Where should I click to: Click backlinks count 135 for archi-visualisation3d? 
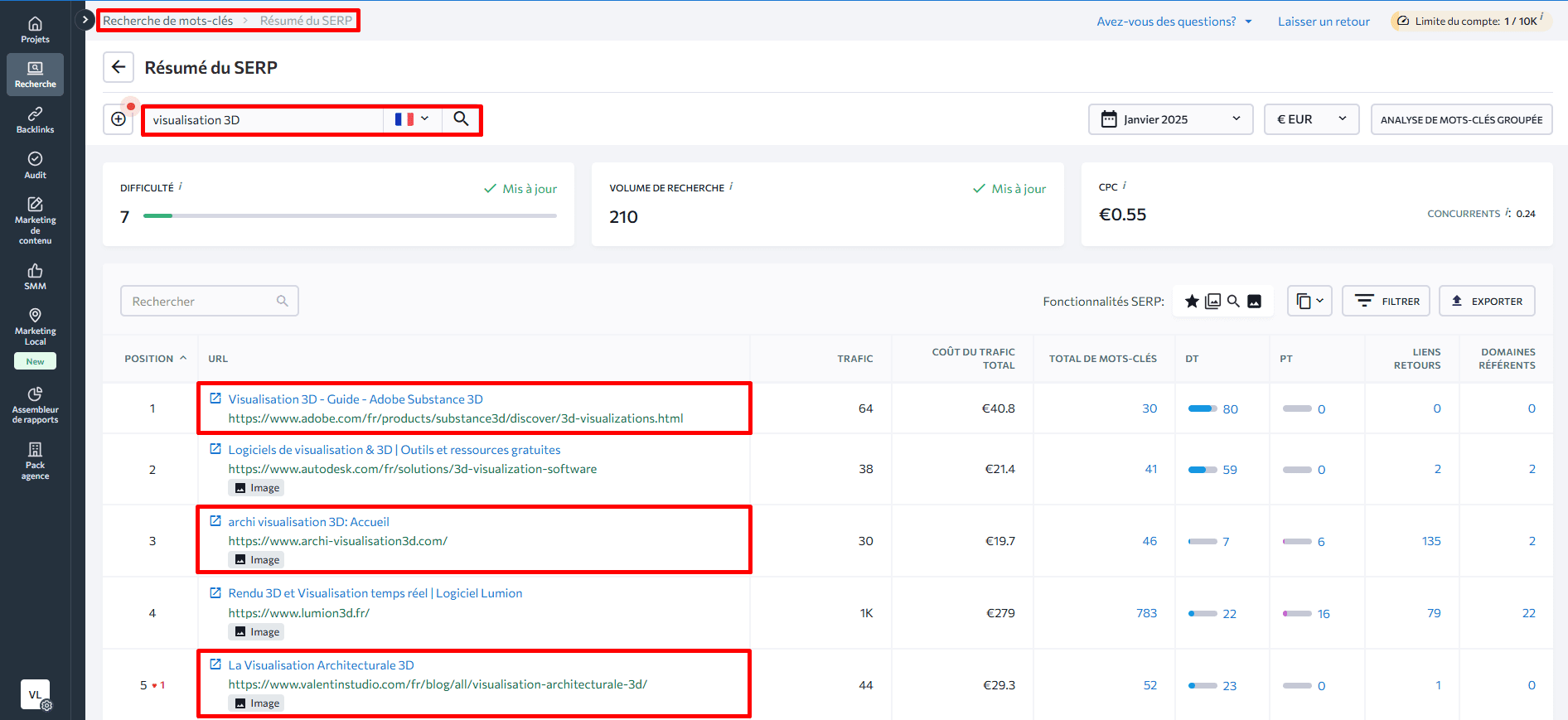click(1431, 541)
